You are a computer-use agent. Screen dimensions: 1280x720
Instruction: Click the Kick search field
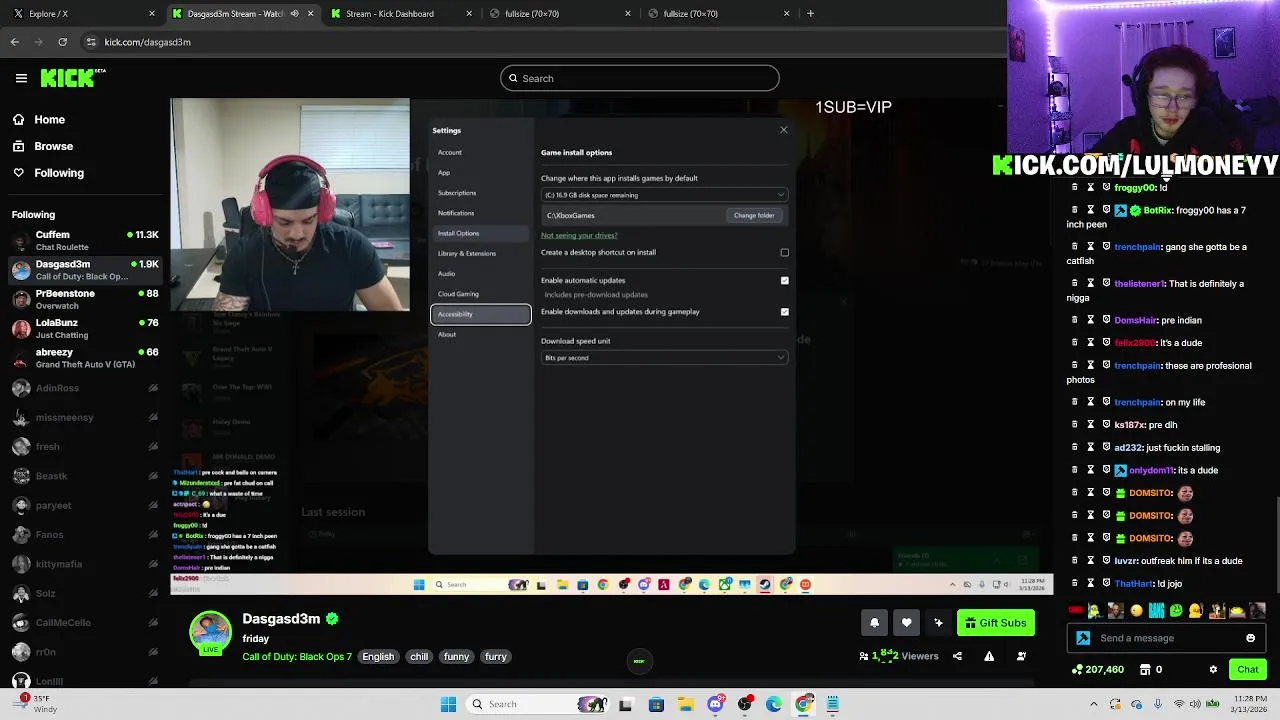pos(640,78)
